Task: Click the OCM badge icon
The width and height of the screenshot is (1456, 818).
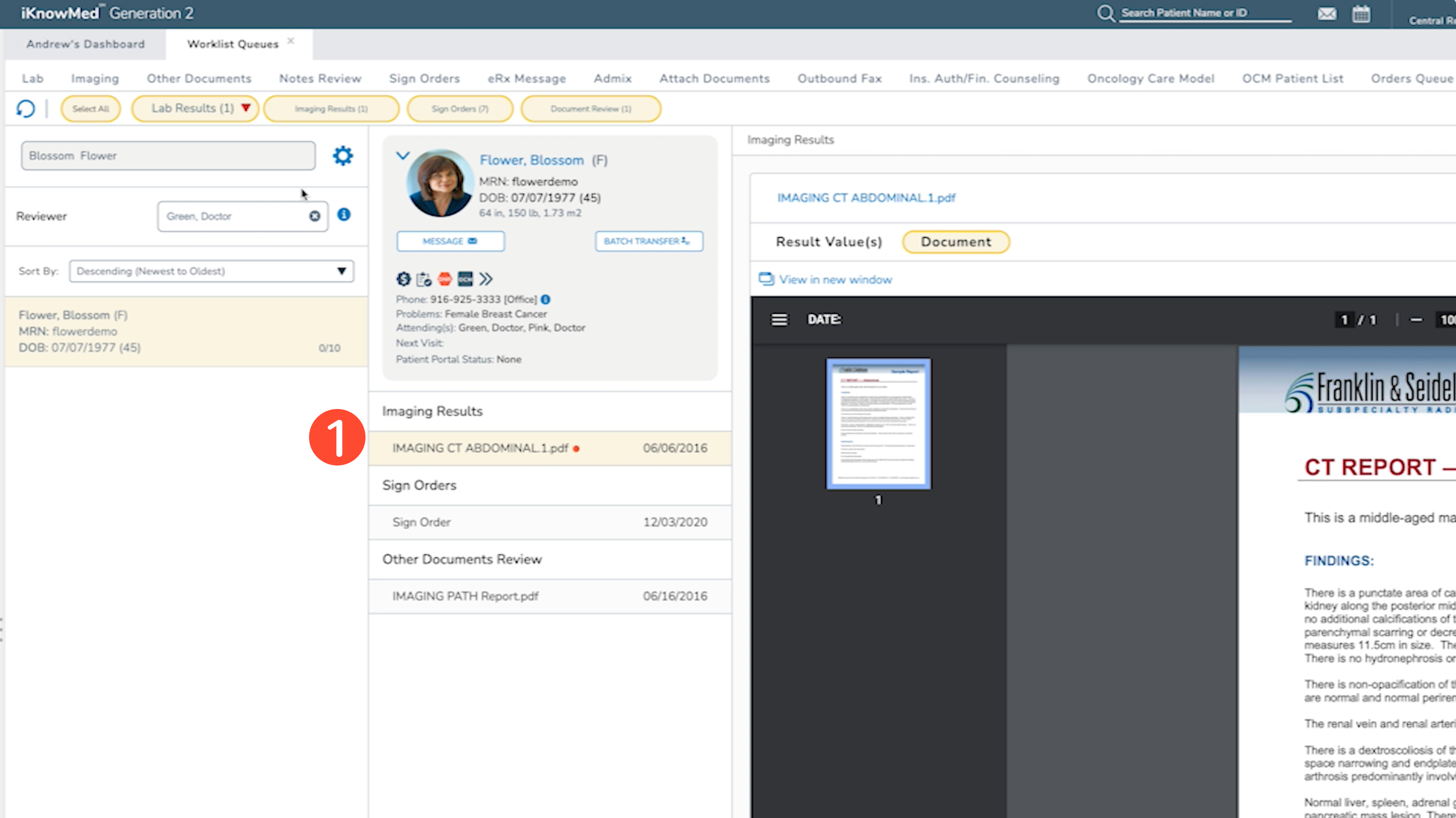Action: click(x=465, y=279)
